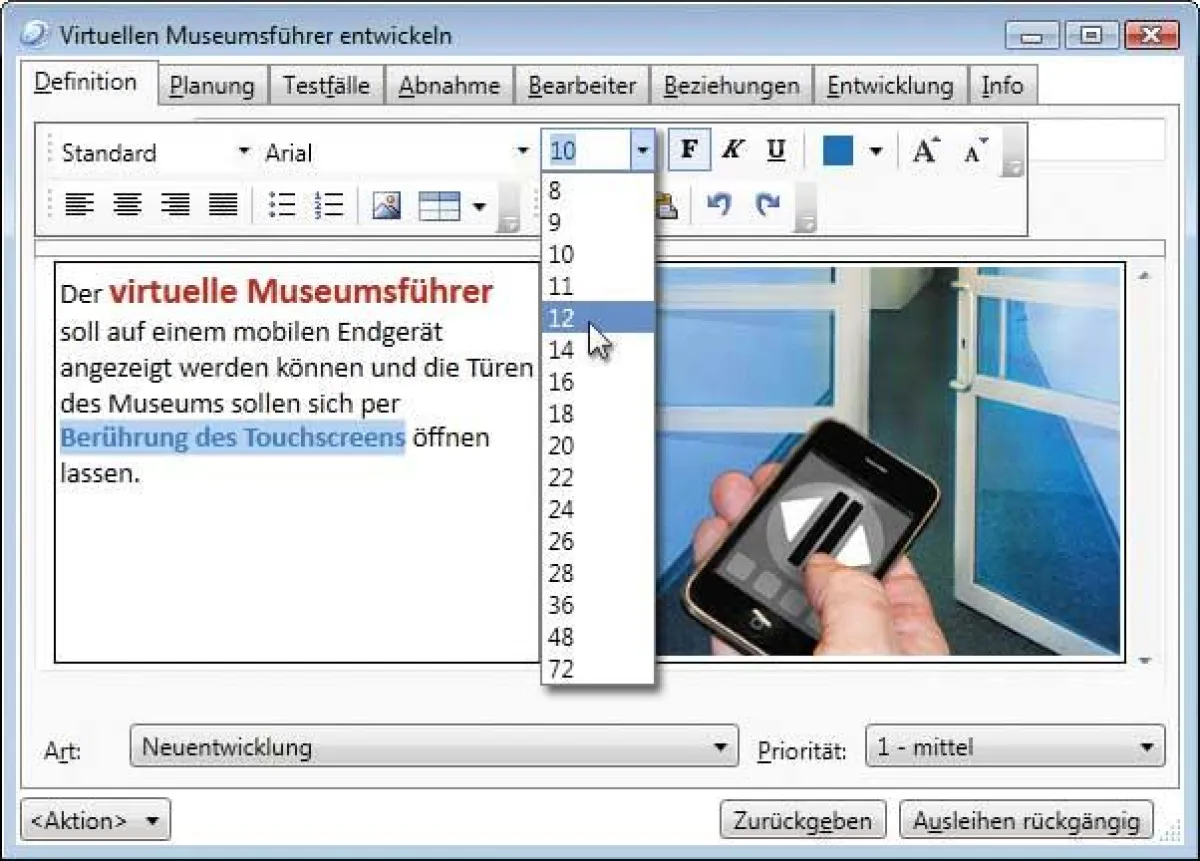This screenshot has width=1200, height=861.
Task: Toggle bold formatting (F button)
Action: (688, 151)
